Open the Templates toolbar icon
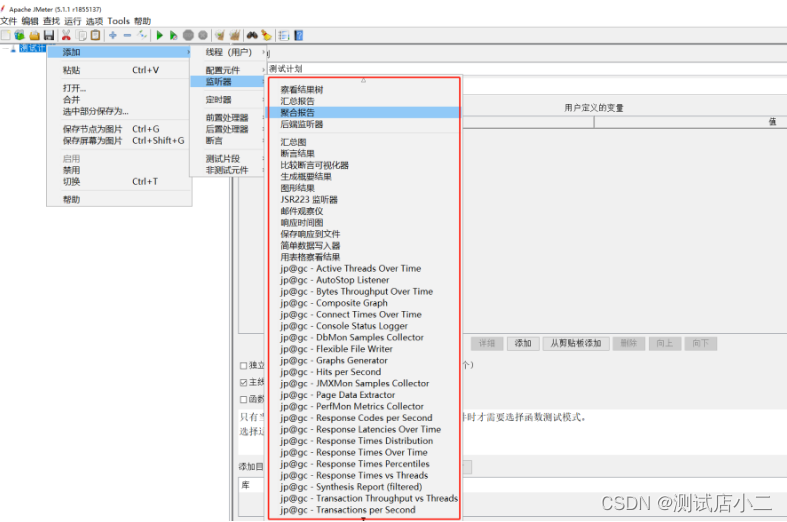Screen dimensions: 787x522 pos(20,35)
